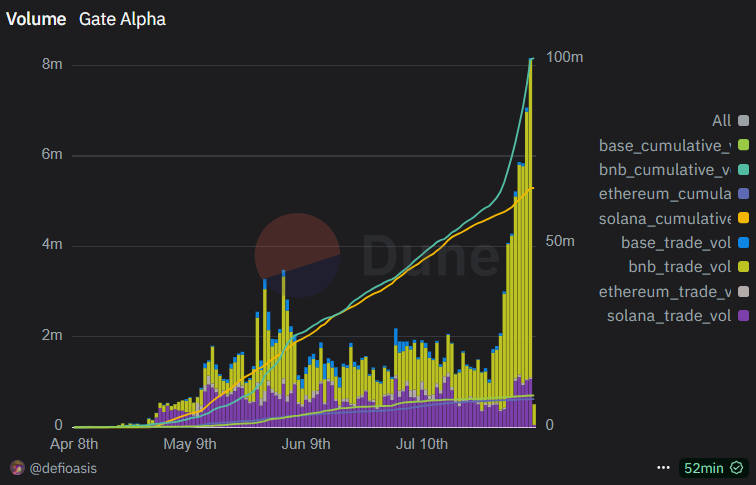Click the @defioasis avatar icon

pyautogui.click(x=17, y=468)
